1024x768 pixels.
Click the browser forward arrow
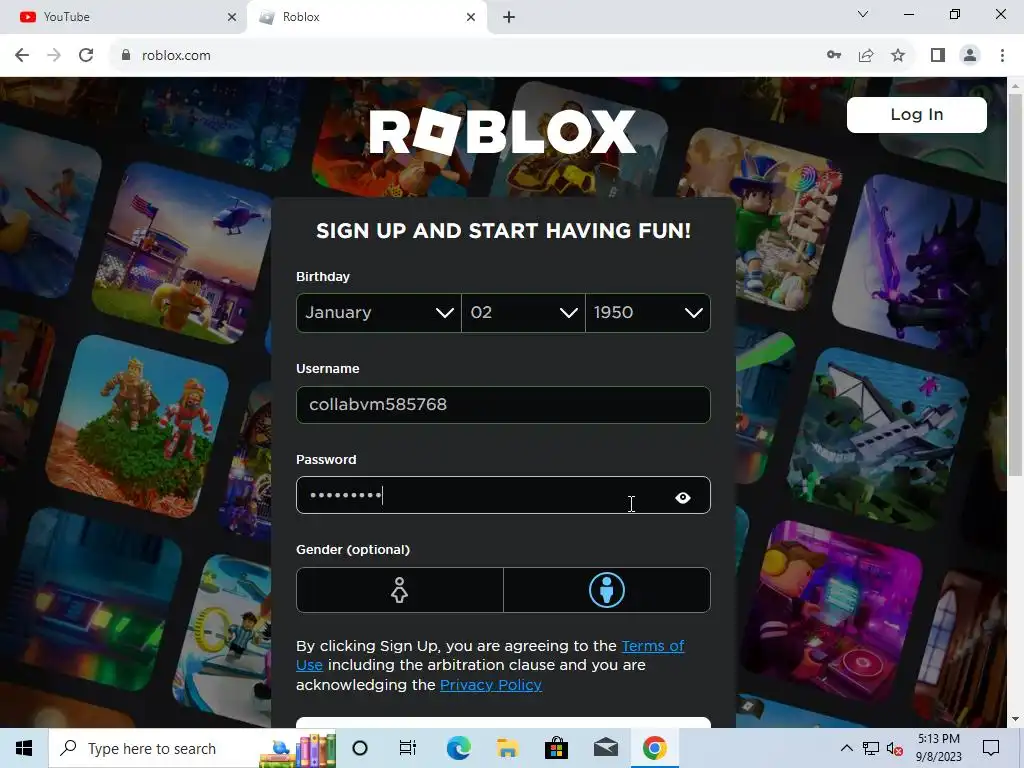54,56
